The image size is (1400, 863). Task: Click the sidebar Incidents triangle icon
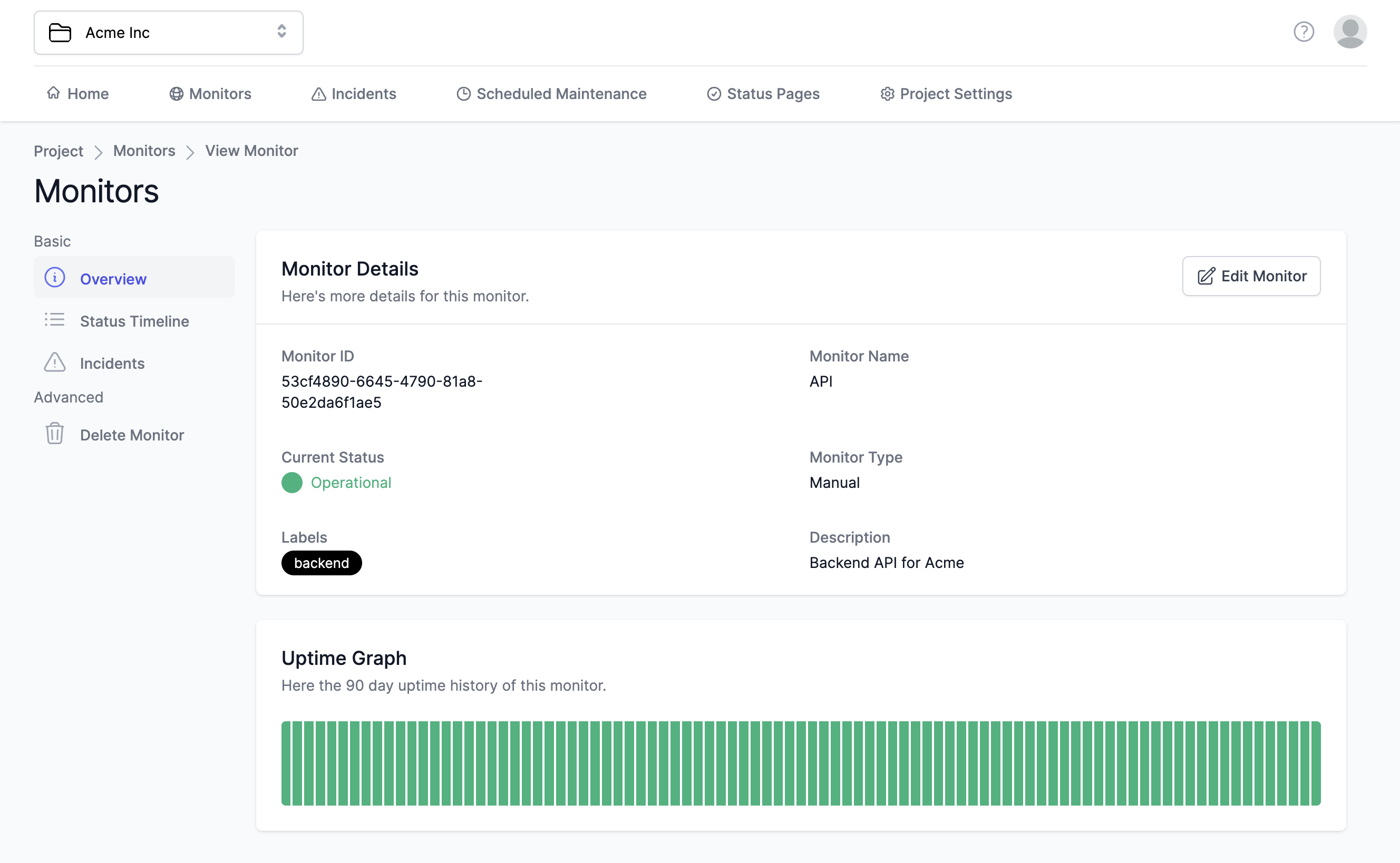[x=55, y=362]
